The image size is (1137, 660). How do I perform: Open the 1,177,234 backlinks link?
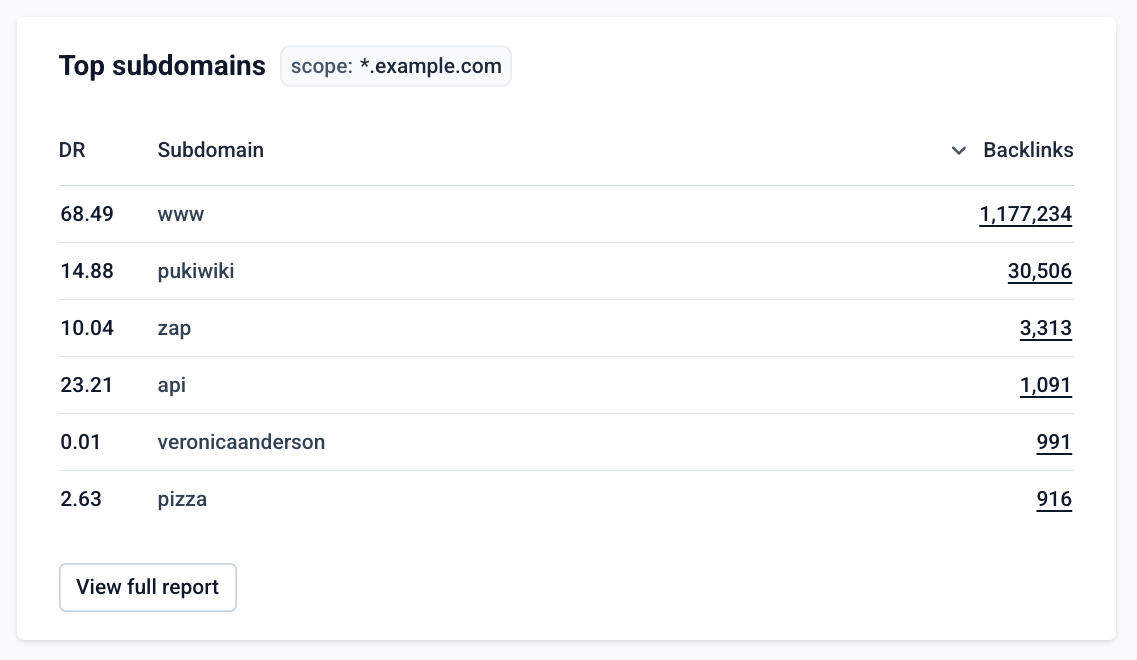pyautogui.click(x=1025, y=215)
